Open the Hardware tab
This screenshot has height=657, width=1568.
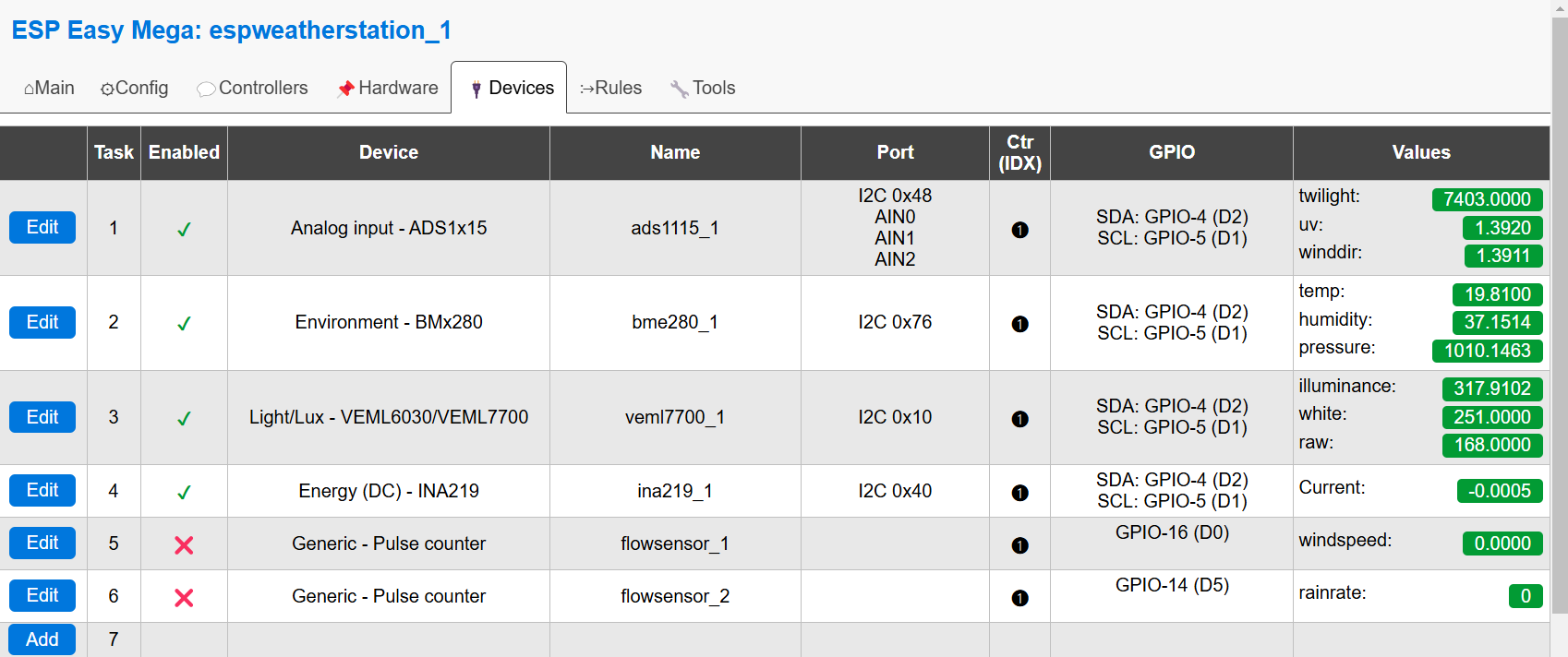pyautogui.click(x=388, y=89)
